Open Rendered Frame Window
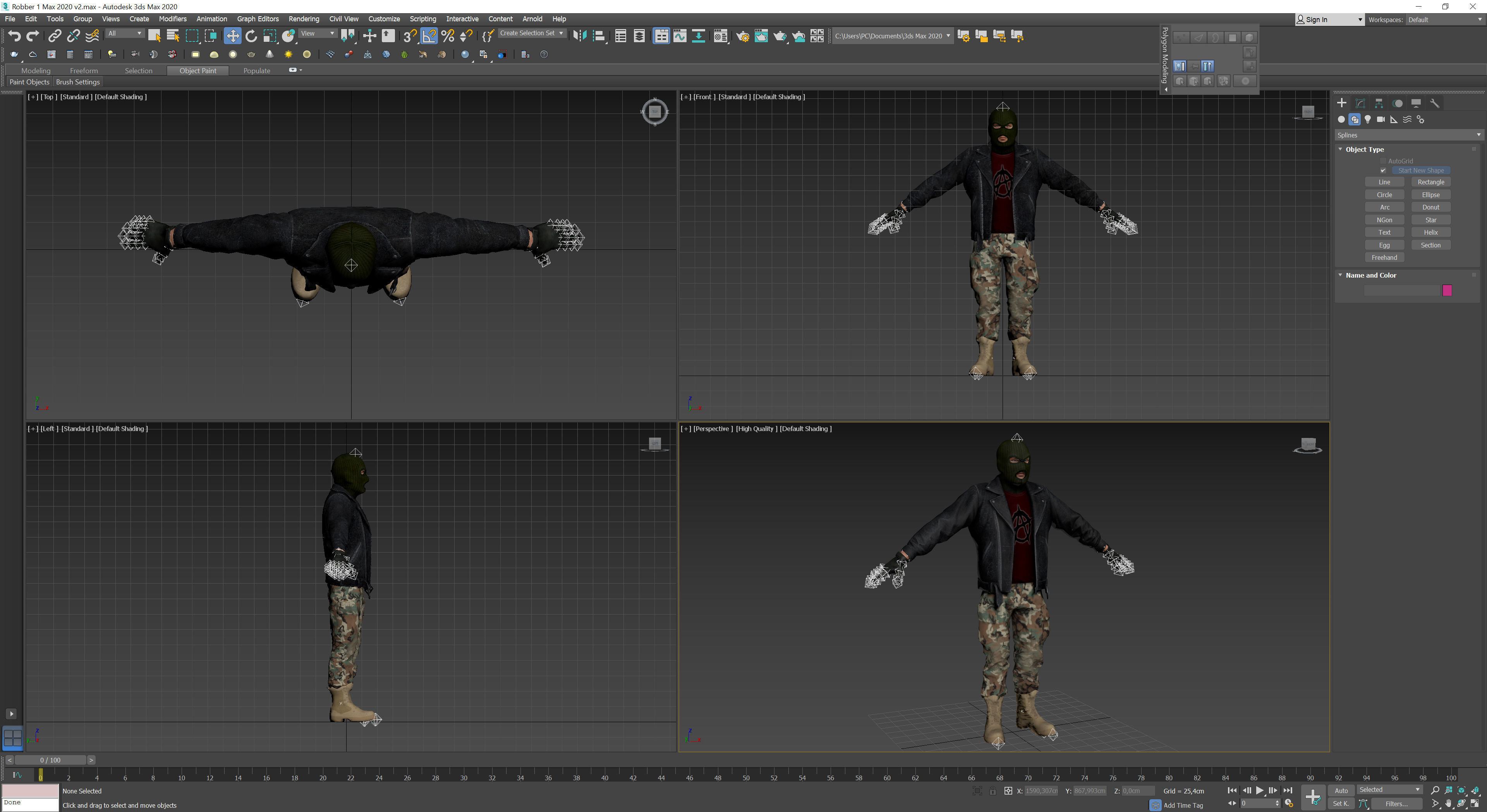The image size is (1487, 812). coord(761,36)
